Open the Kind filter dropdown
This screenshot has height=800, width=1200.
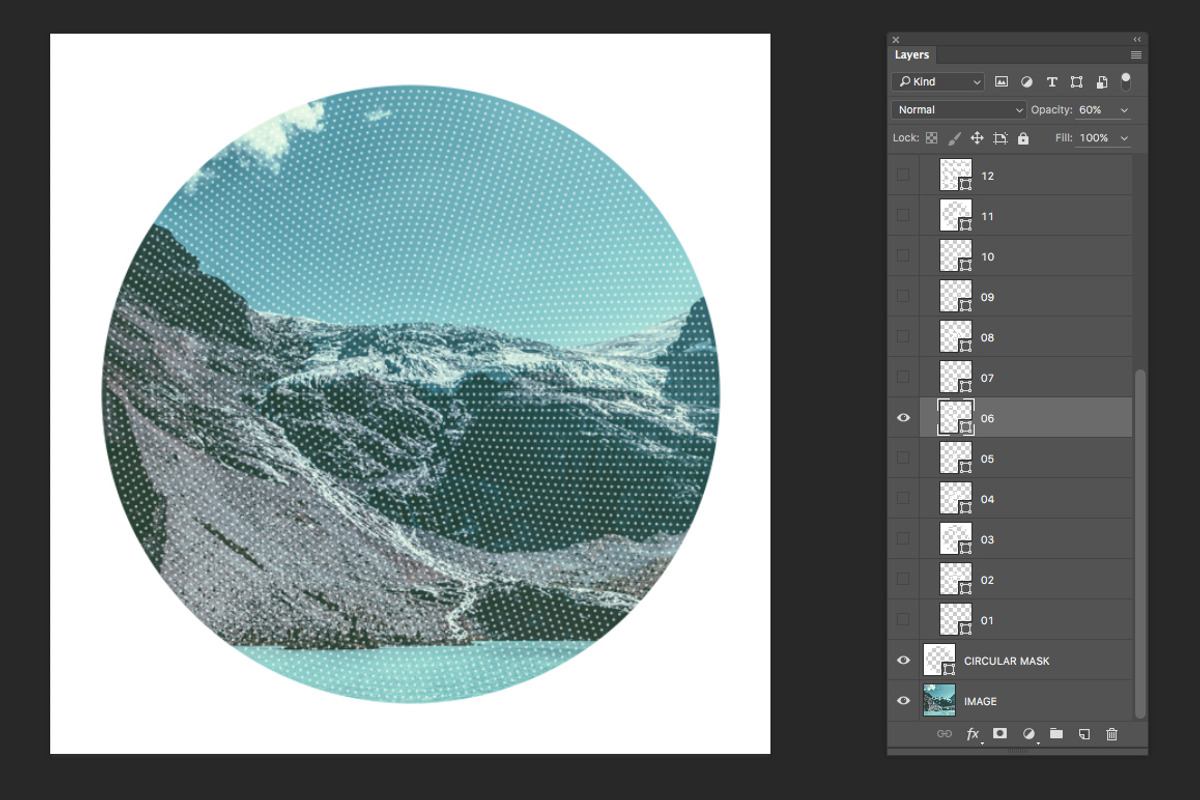pos(937,81)
